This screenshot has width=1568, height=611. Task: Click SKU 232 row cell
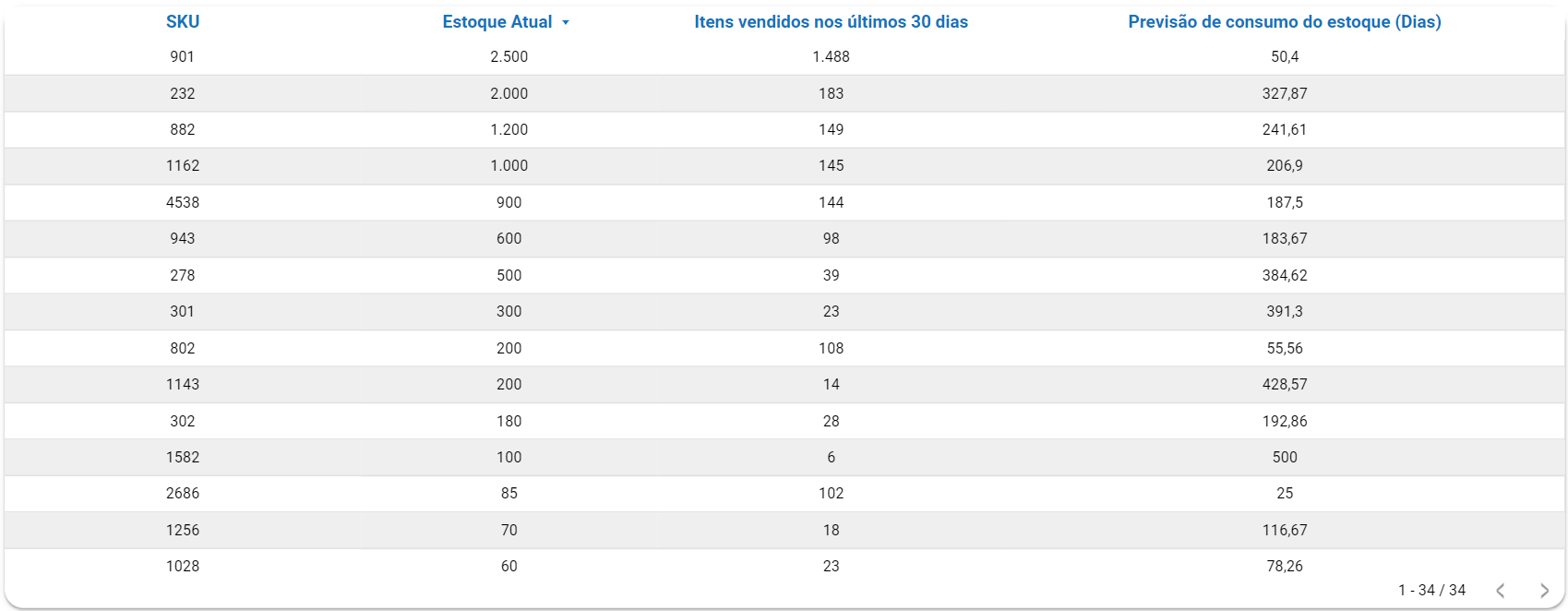pos(183,93)
